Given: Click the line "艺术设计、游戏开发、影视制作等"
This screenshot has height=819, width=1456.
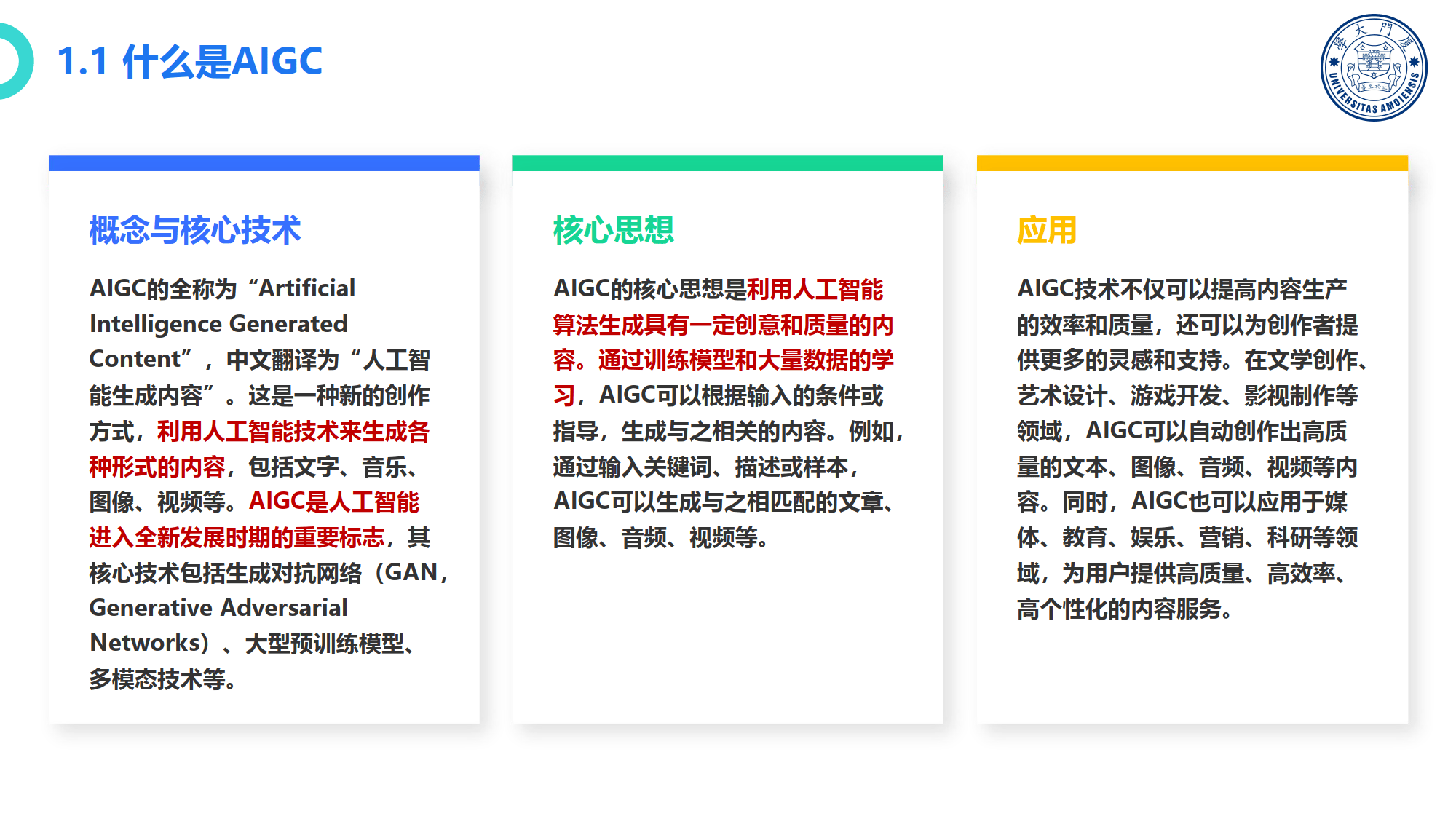Looking at the screenshot, I should click(x=1187, y=396).
